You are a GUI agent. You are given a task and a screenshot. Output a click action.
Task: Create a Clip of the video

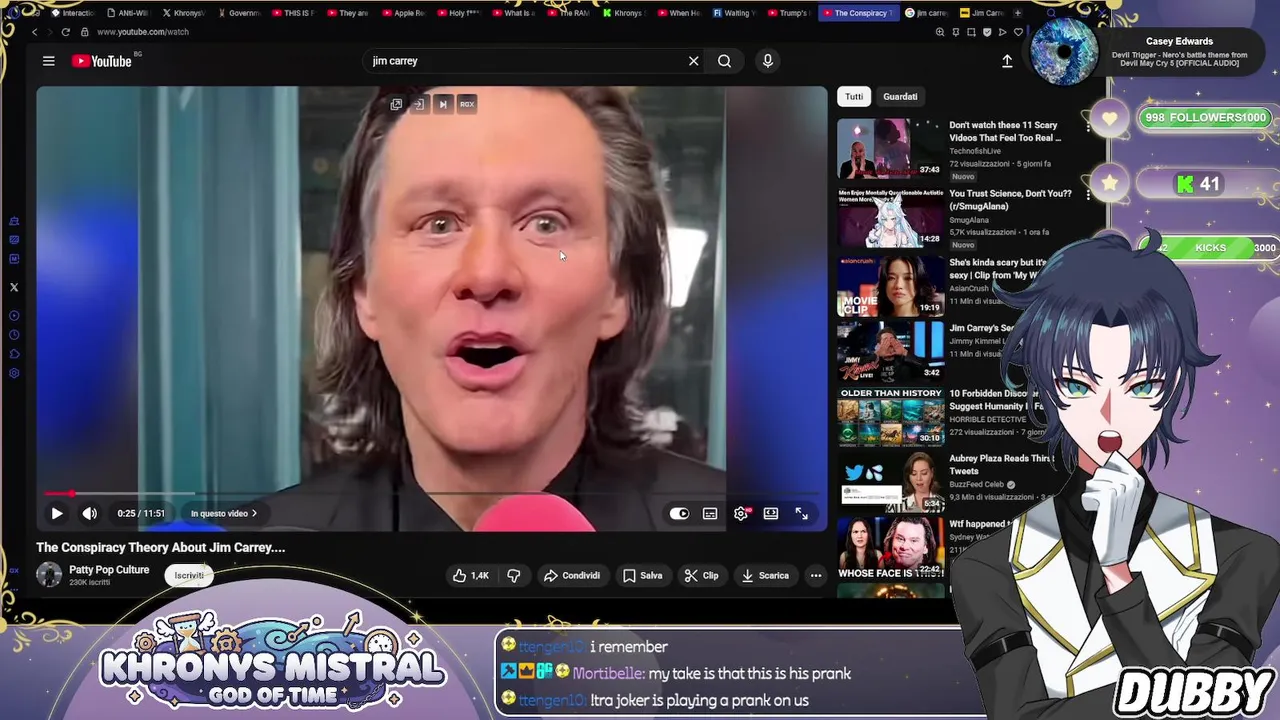(x=701, y=575)
